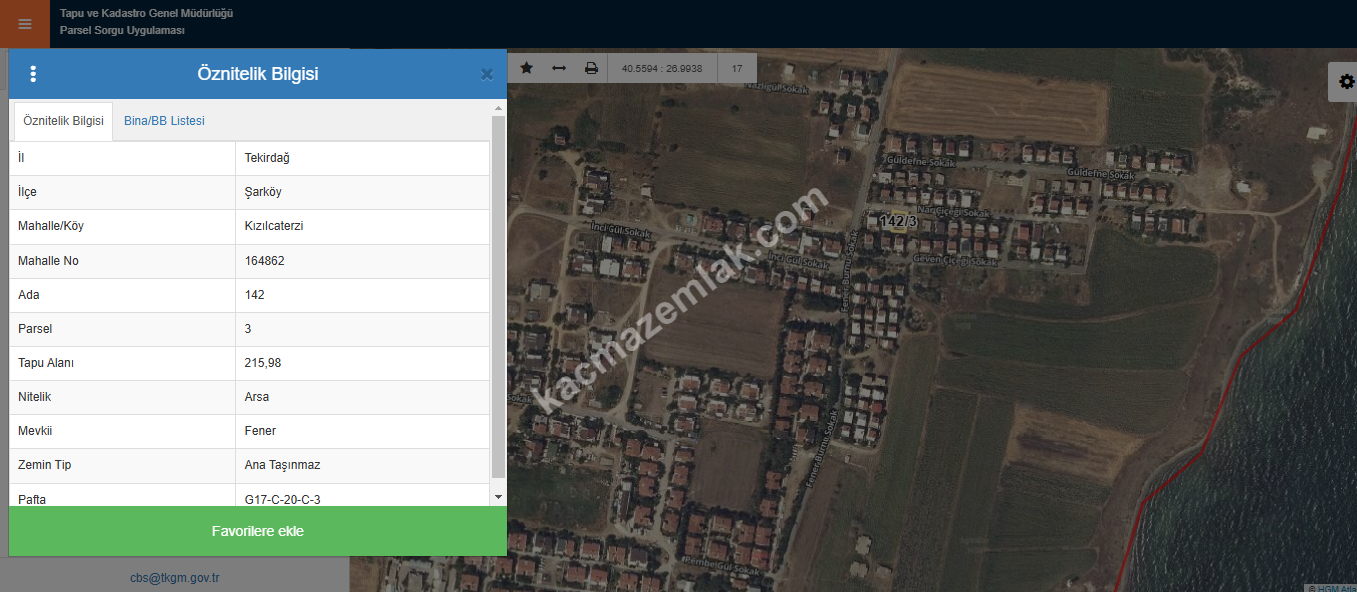Click the scrollbar down arrow in attribute panel
1357x592 pixels.
click(498, 496)
